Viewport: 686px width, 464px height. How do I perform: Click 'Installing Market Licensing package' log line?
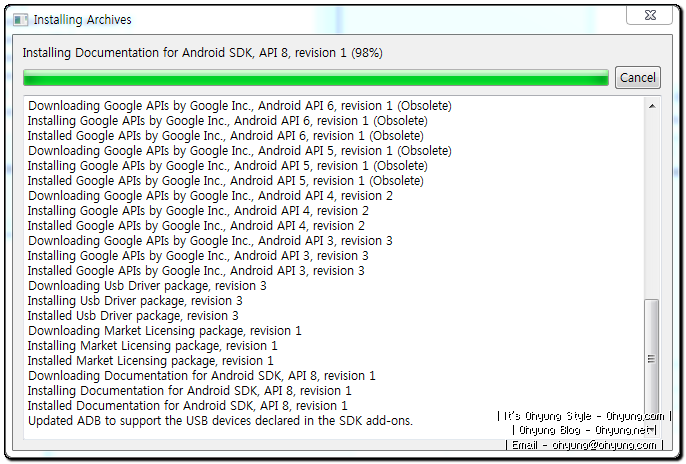point(153,346)
